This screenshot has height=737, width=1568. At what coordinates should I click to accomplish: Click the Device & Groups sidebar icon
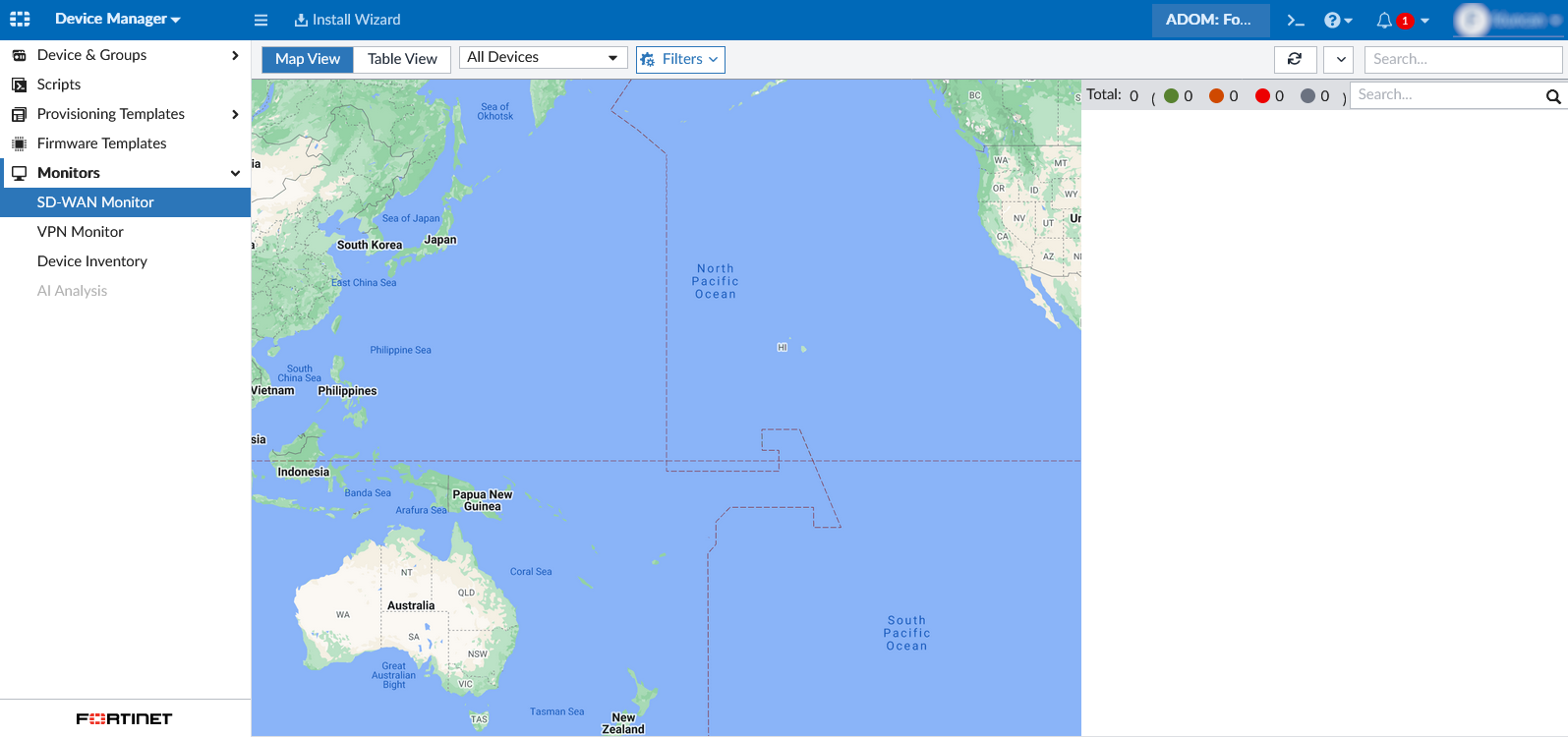[x=19, y=55]
